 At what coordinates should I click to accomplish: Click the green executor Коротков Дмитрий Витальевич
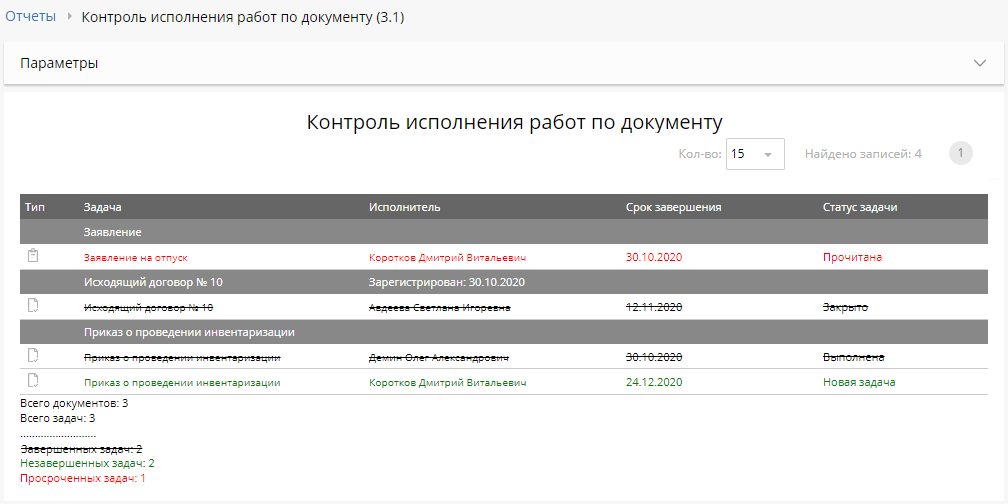447,382
